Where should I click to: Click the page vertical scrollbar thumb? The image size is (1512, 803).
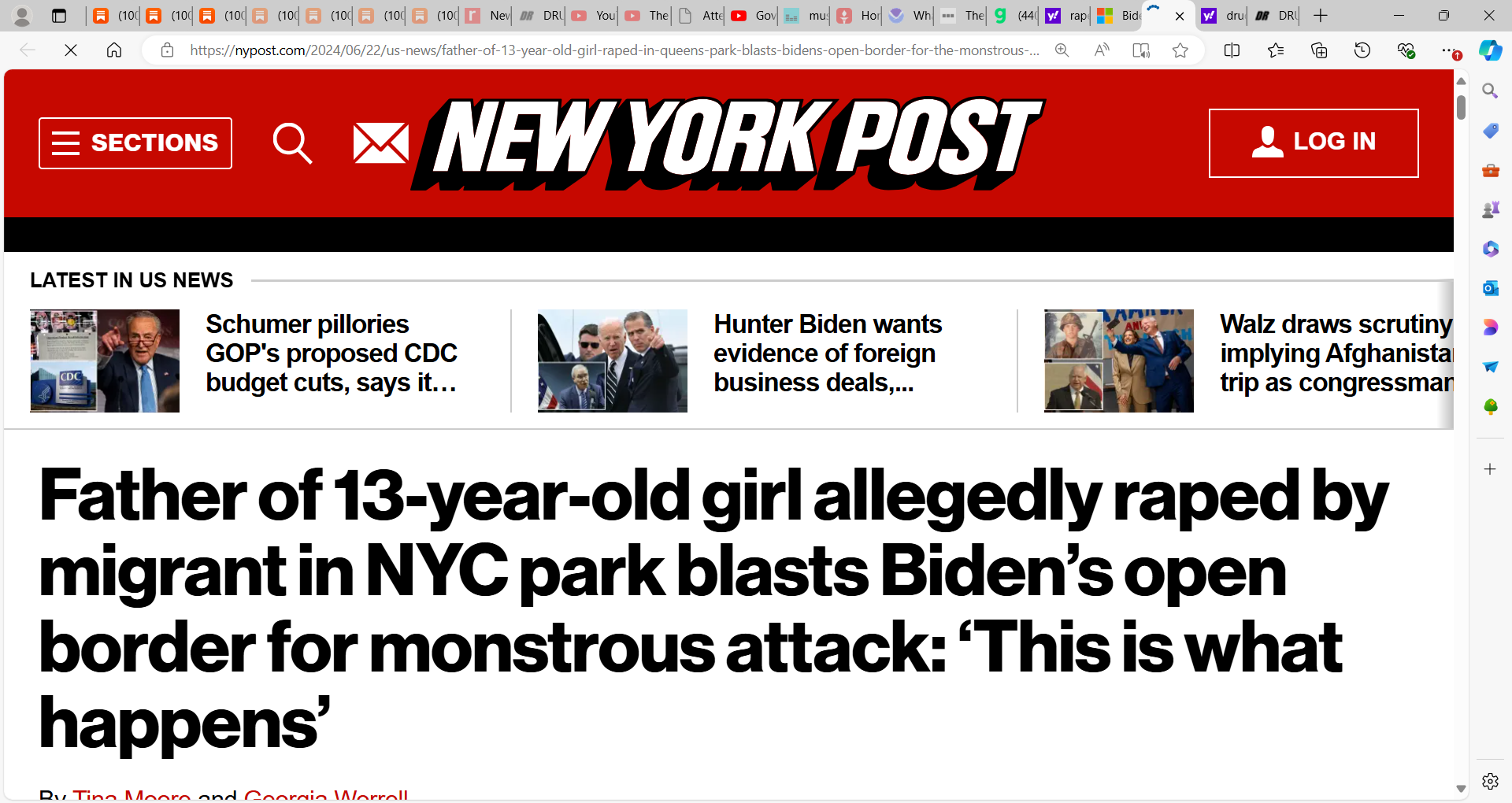click(x=1461, y=107)
